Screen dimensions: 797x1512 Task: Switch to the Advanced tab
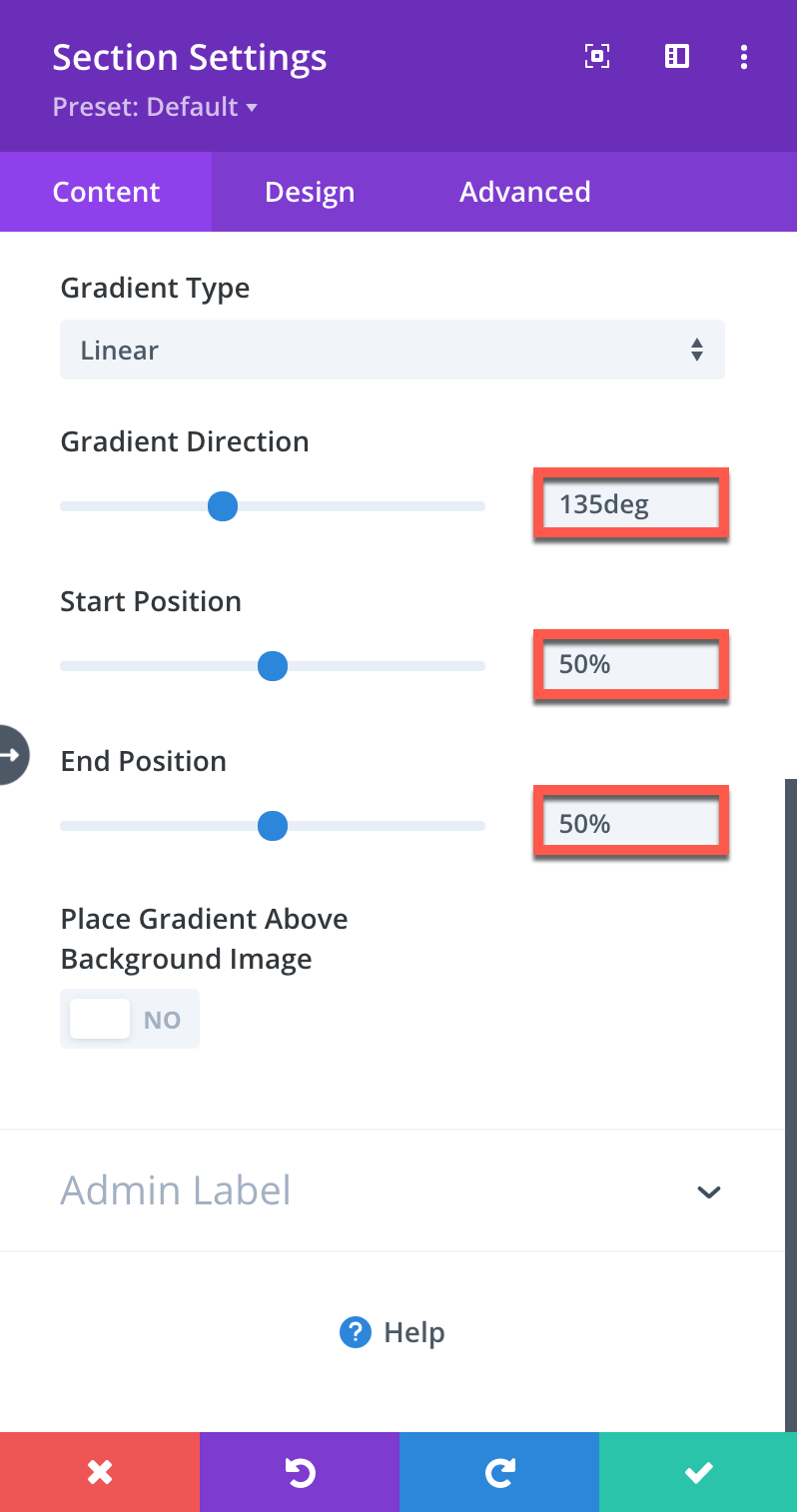525,192
